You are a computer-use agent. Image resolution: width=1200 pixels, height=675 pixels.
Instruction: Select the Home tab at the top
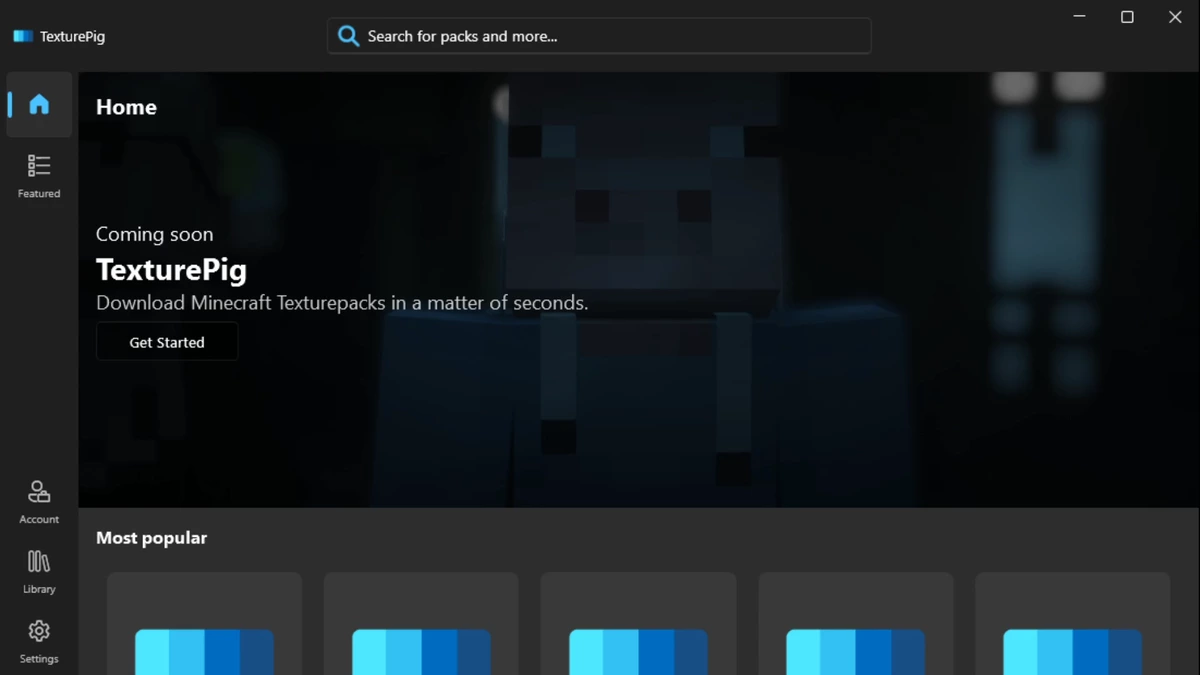[126, 107]
